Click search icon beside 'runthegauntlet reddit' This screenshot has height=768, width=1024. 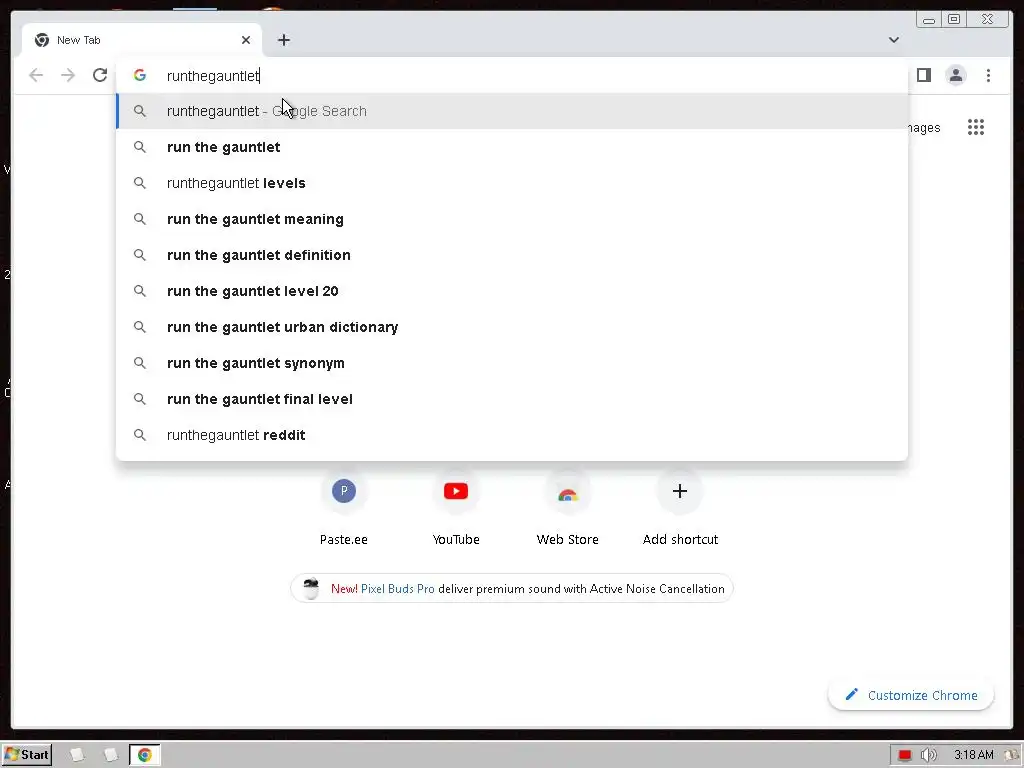point(140,434)
